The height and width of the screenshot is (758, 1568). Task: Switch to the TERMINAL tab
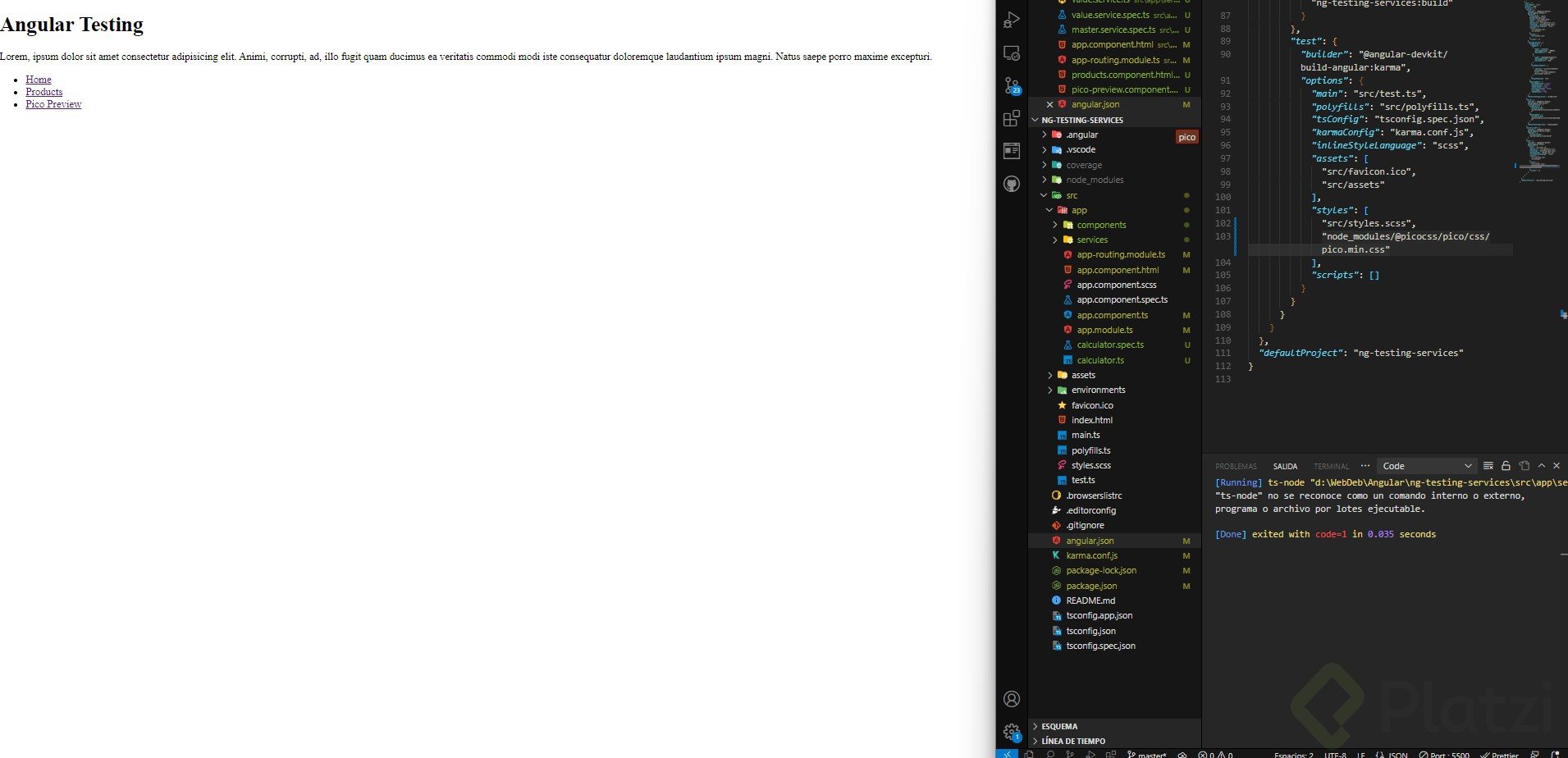coord(1331,466)
